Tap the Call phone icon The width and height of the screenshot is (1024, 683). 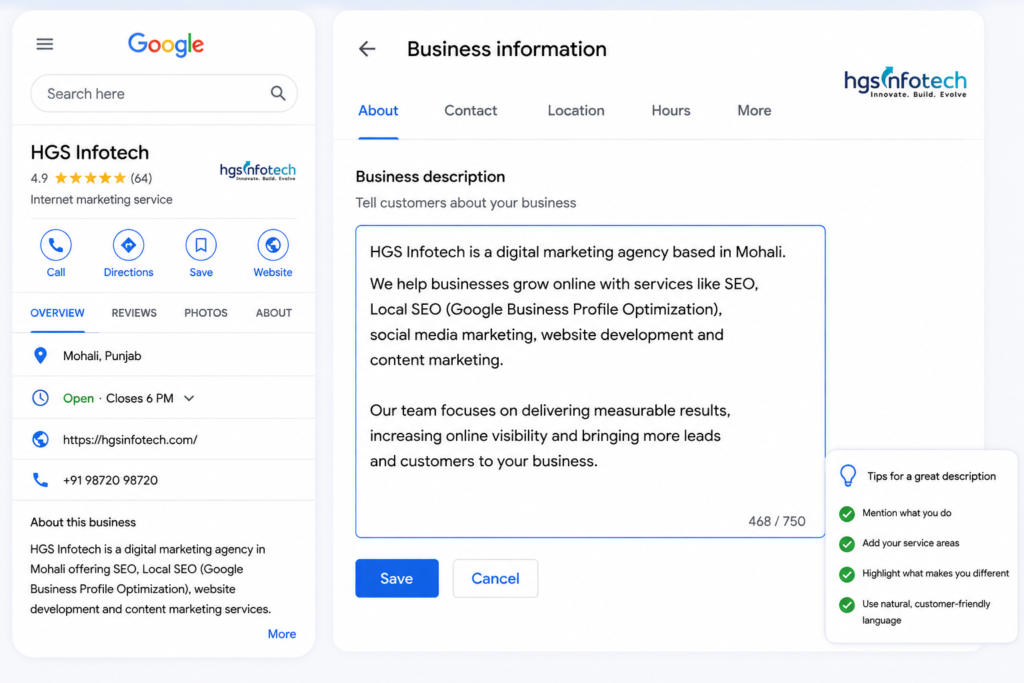[x=56, y=245]
